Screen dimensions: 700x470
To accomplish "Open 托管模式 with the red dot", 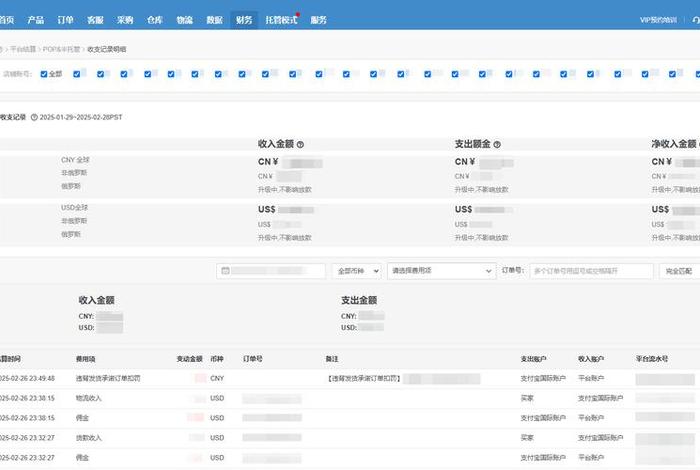I will (x=281, y=20).
